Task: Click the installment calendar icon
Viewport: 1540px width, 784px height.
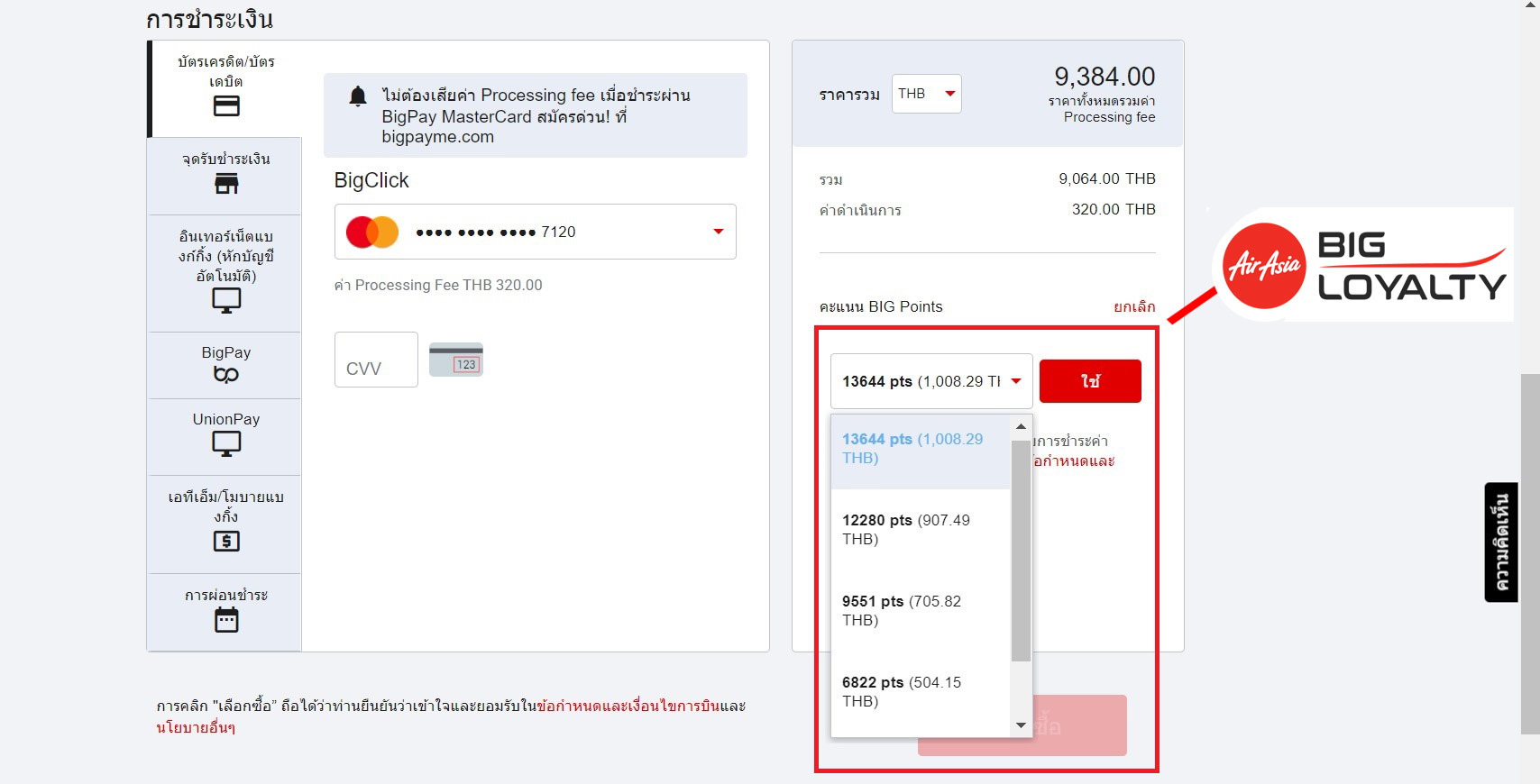Action: coord(225,620)
